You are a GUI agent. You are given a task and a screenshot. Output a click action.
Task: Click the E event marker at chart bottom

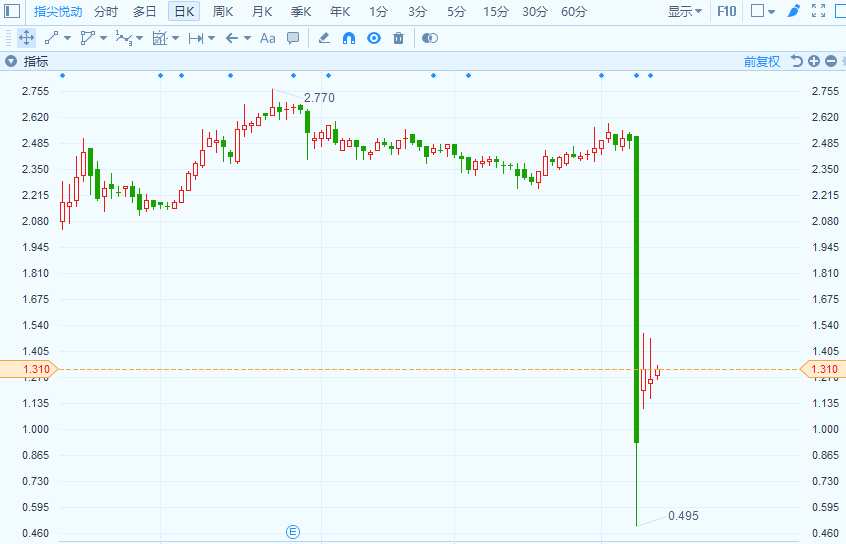click(x=292, y=532)
